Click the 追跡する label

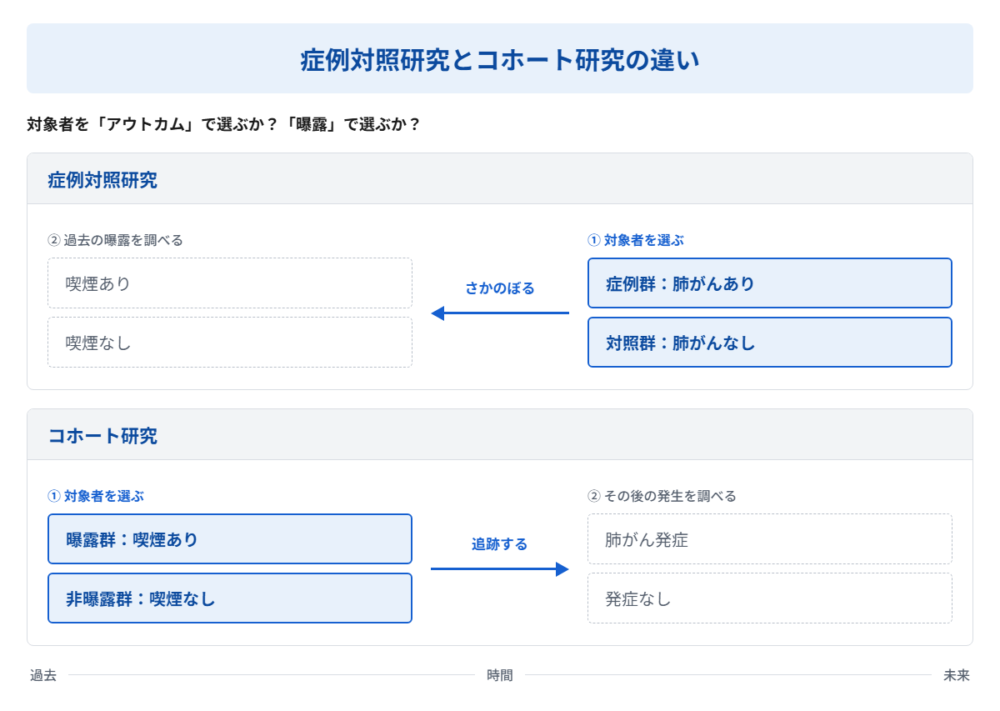click(499, 544)
